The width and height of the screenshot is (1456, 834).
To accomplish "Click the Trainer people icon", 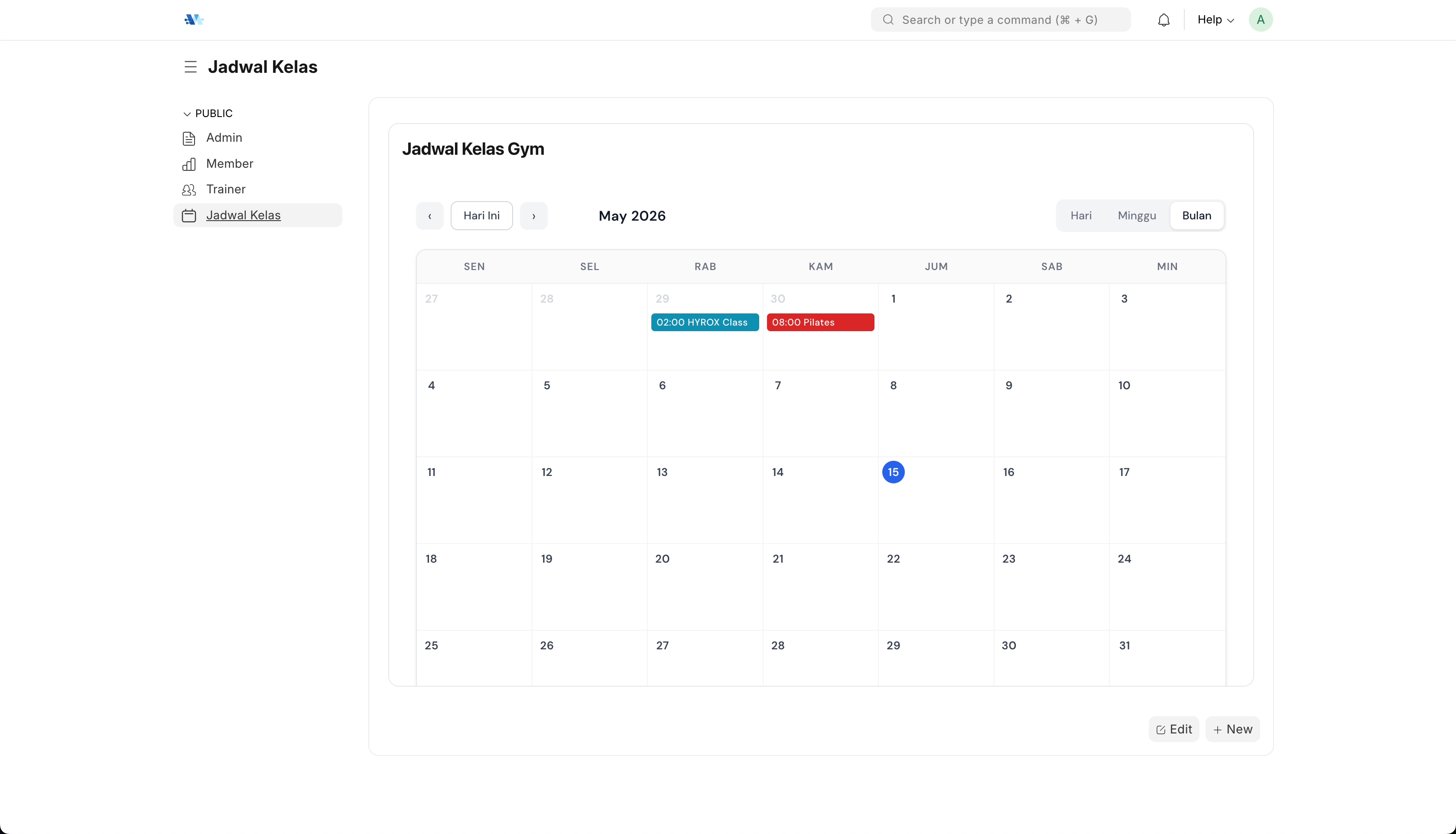I will [189, 189].
